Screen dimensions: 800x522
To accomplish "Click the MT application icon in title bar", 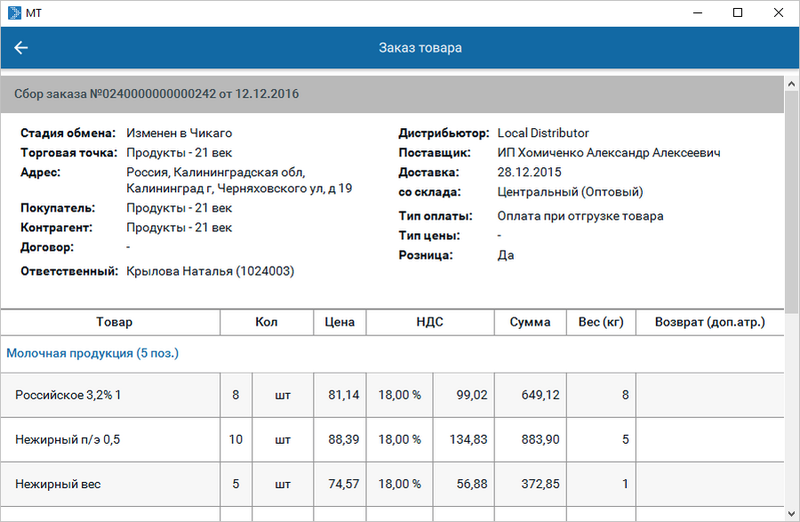I will tap(14, 13).
